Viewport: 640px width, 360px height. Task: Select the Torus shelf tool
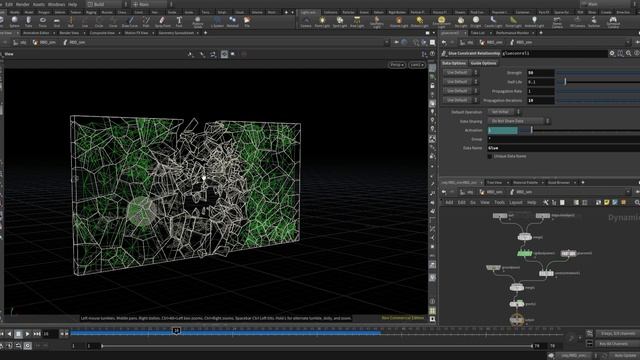(x=42, y=22)
